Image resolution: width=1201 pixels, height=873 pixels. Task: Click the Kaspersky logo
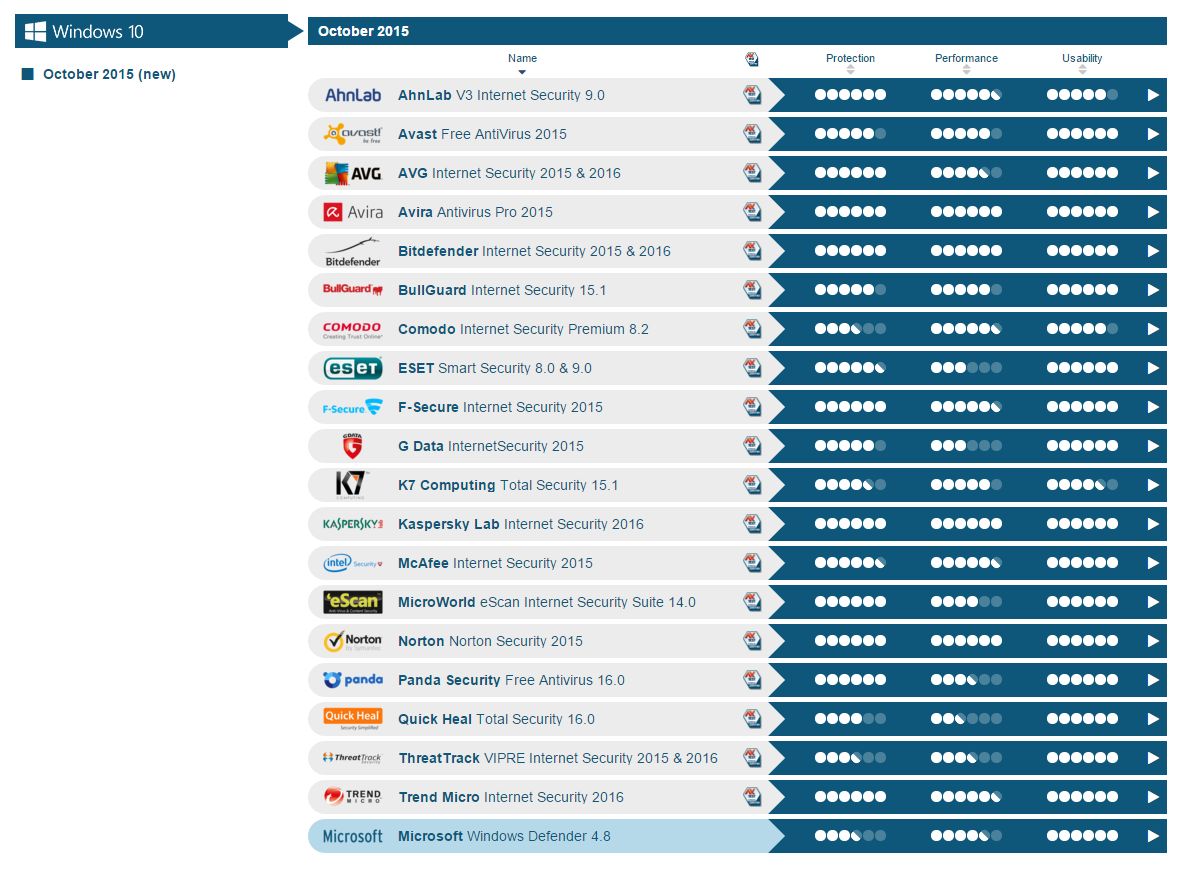click(x=353, y=524)
